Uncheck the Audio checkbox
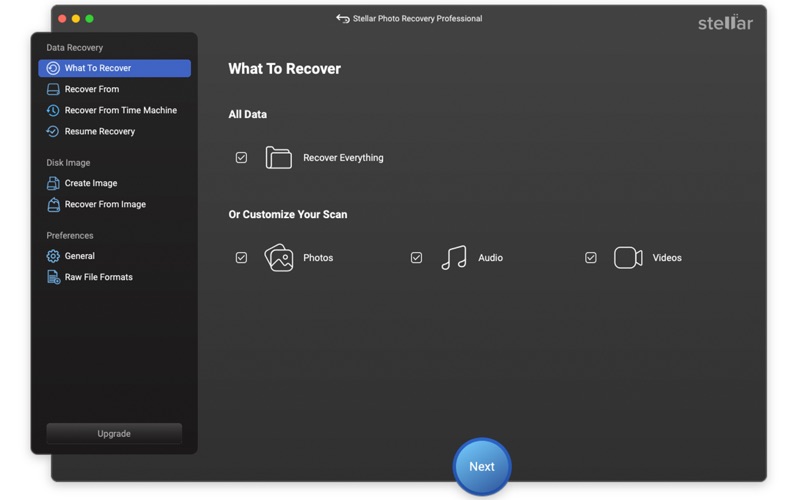 point(416,258)
